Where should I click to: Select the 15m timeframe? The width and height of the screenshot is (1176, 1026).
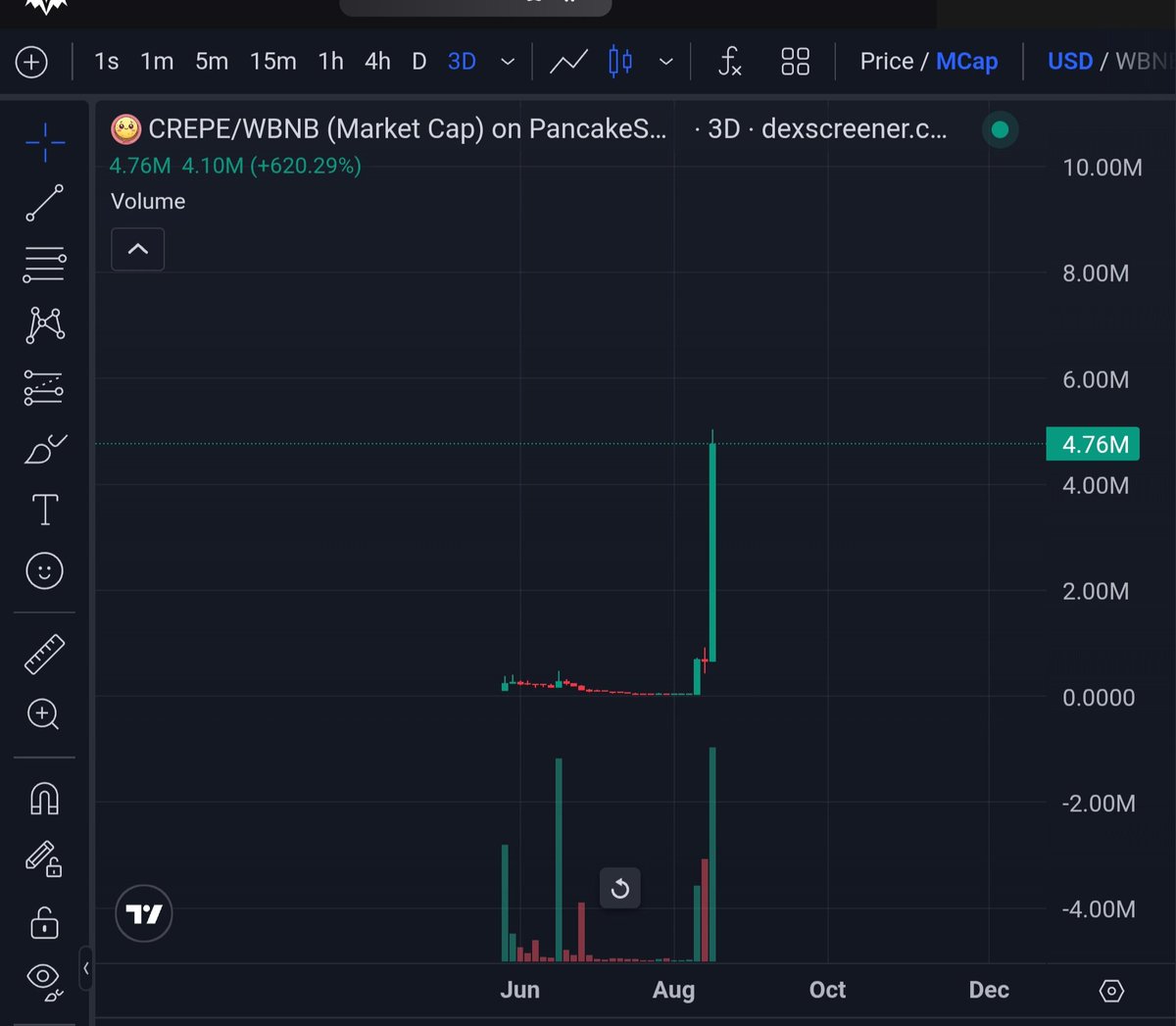[273, 62]
